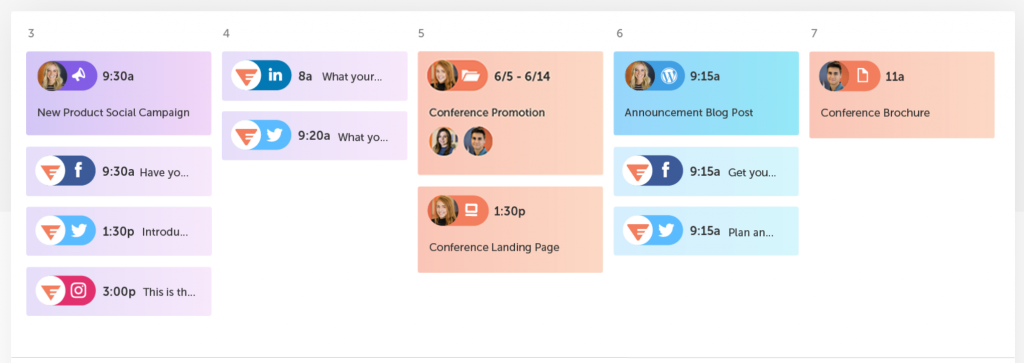Viewport: 1024px width, 363px height.
Task: Click the Facebook icon on the 9:30a post
Action: tap(79, 171)
